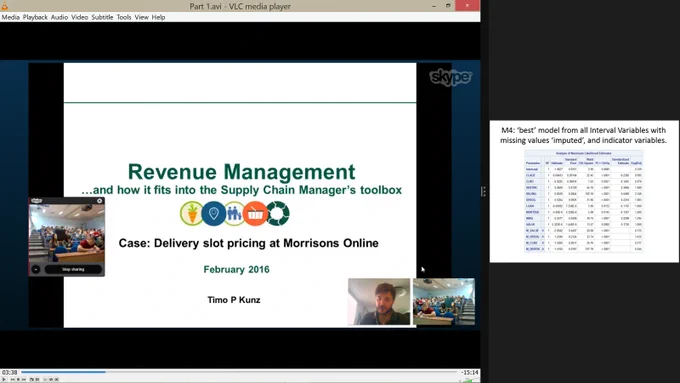
Task: Click the VLC seek progress bar
Action: pyautogui.click(x=239, y=372)
